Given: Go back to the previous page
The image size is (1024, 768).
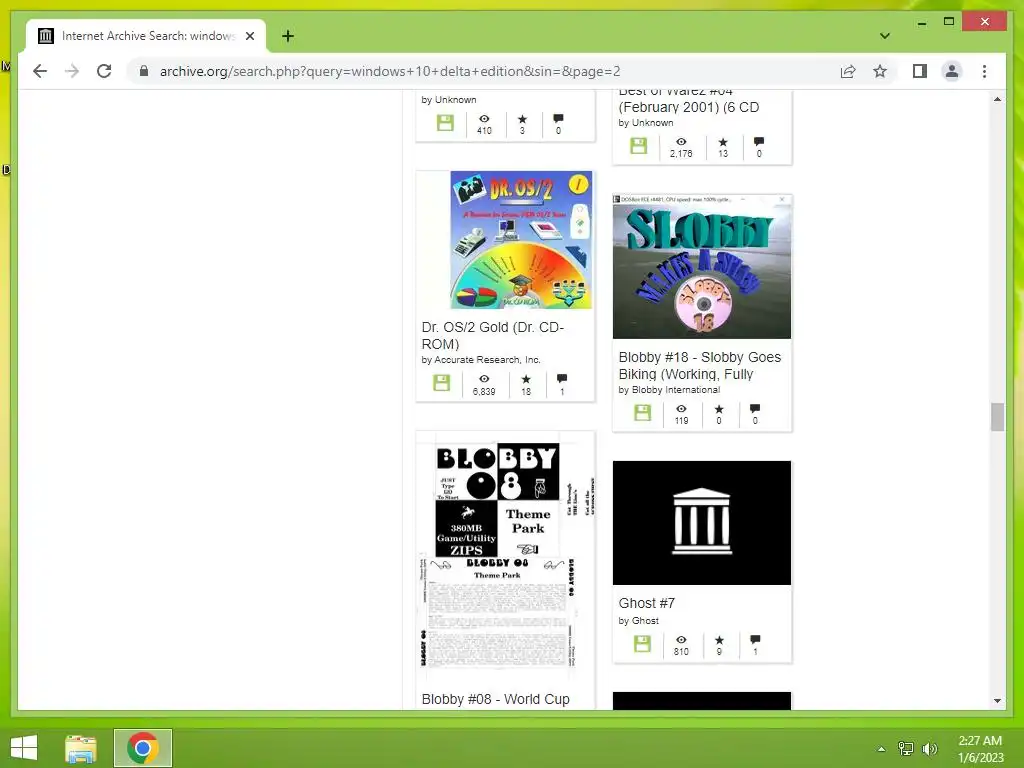Looking at the screenshot, I should click(x=40, y=71).
